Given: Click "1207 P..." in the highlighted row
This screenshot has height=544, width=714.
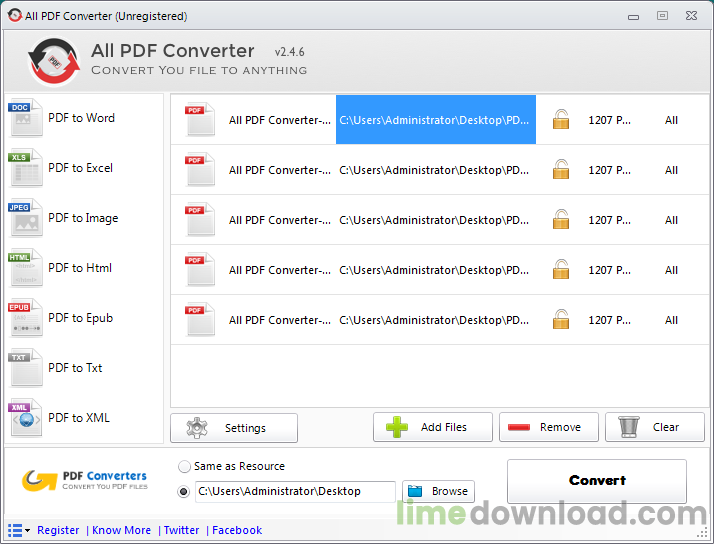Looking at the screenshot, I should (x=609, y=120).
